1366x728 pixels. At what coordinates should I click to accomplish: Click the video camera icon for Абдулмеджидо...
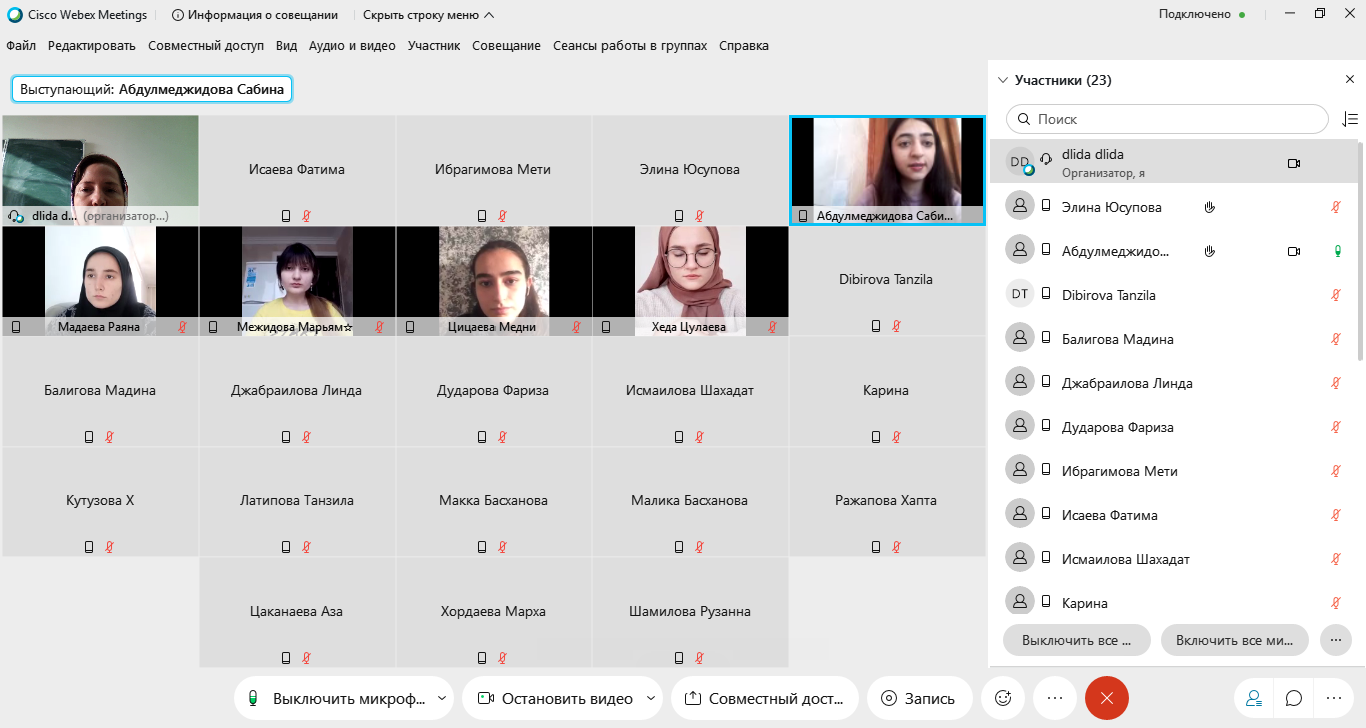(x=1294, y=251)
